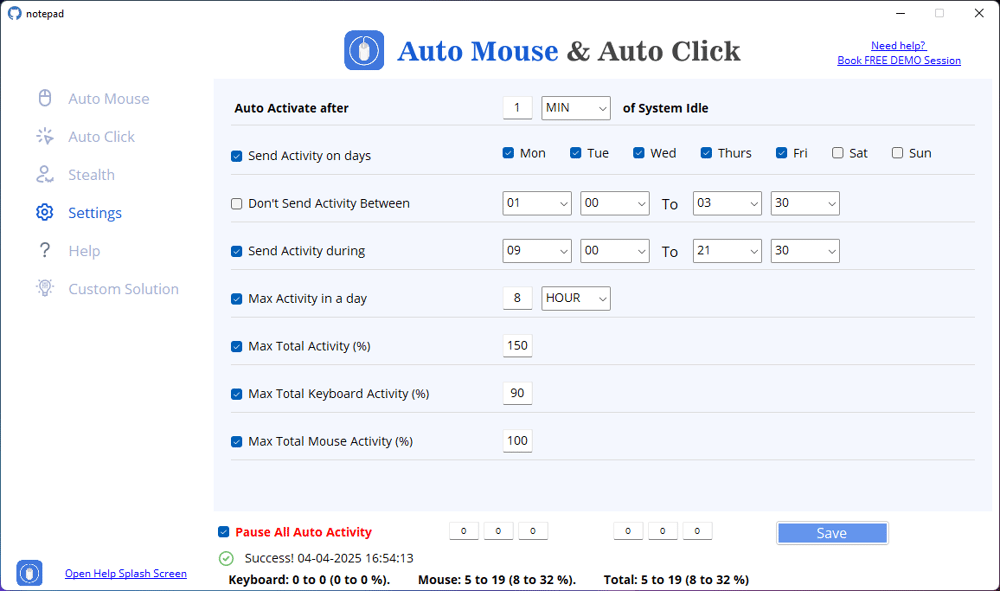Open the Stealth section
This screenshot has width=1000, height=591.
pyautogui.click(x=91, y=175)
